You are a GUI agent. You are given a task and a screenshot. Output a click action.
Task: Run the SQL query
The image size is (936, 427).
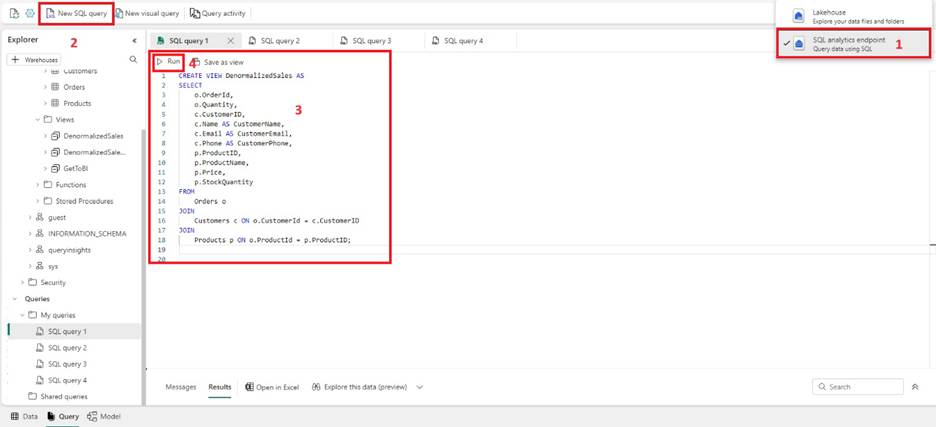click(168, 62)
